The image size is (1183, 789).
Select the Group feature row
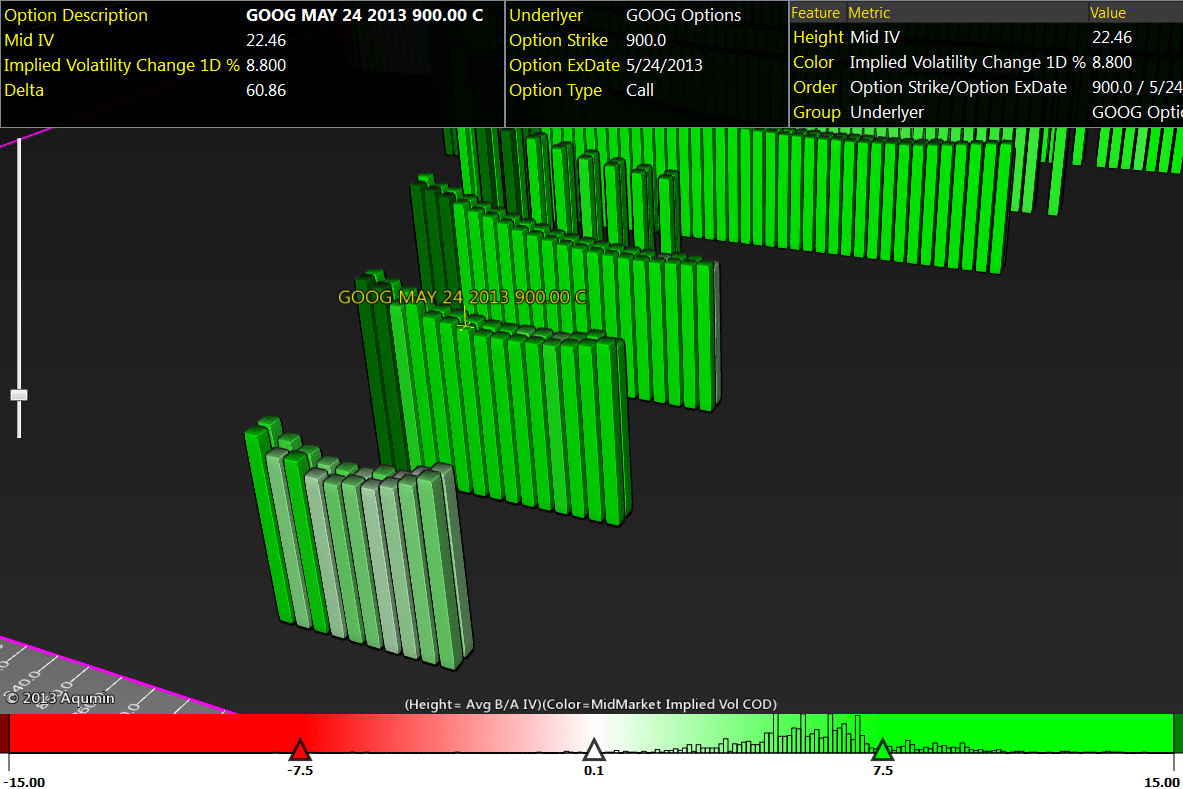point(816,112)
